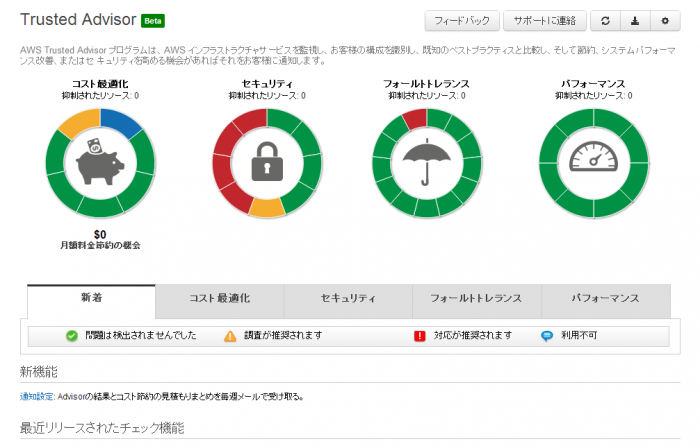Click the サポートに連絡 button
Viewport: 700px width, 446px height.
click(545, 21)
